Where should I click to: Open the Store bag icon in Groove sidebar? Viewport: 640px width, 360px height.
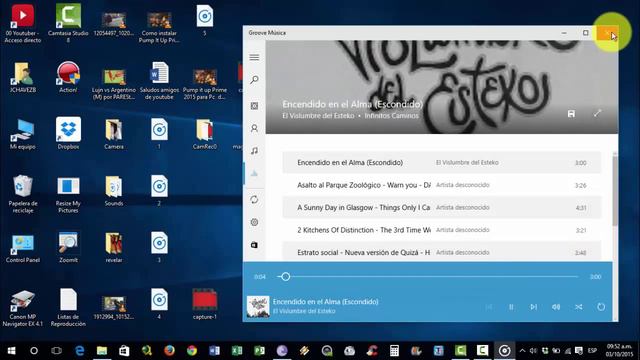pos(254,245)
